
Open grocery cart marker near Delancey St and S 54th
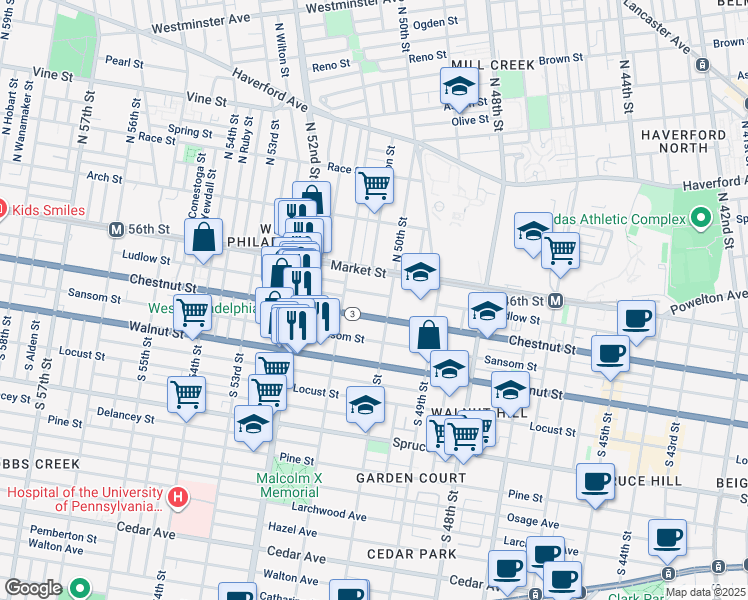pos(187,396)
